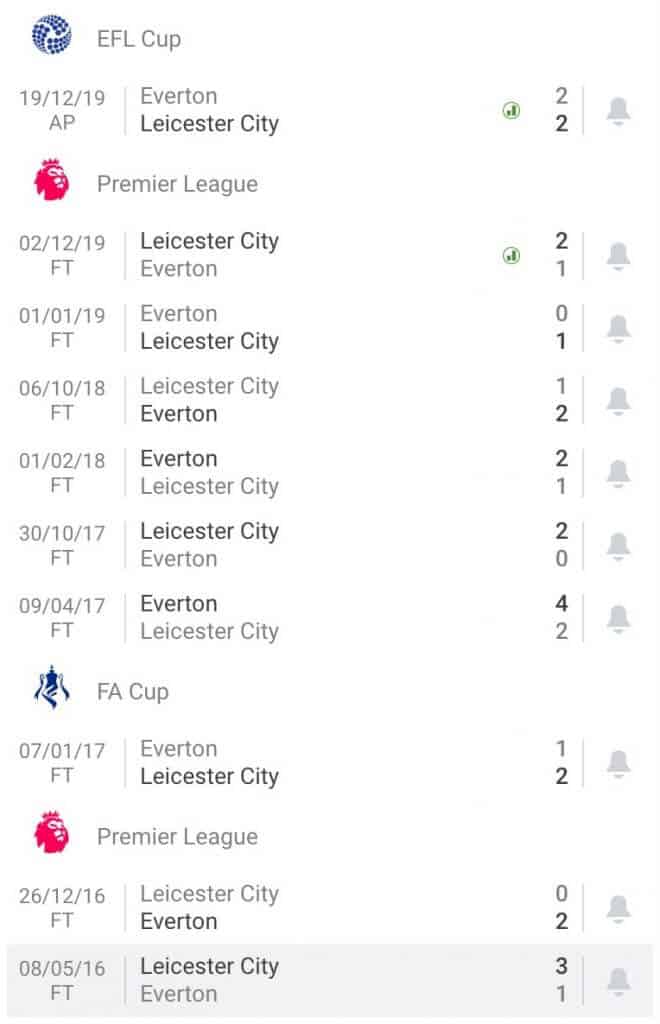Expand the EFL Cup section header

pyautogui.click(x=140, y=38)
